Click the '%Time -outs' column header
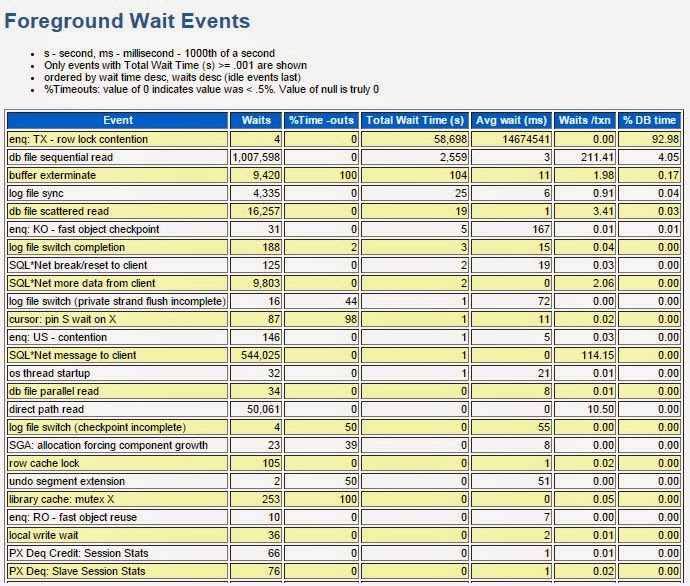The width and height of the screenshot is (690, 586). (321, 121)
